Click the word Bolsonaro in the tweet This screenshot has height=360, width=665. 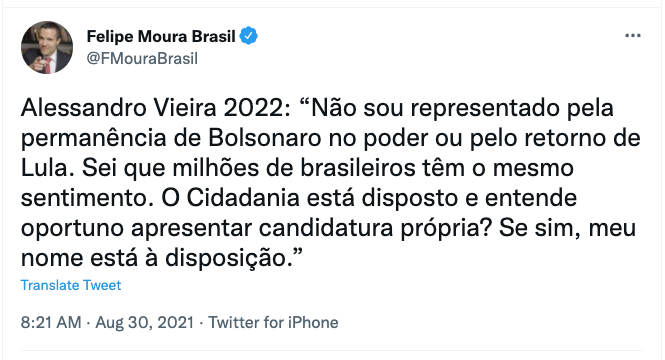[x=265, y=138]
